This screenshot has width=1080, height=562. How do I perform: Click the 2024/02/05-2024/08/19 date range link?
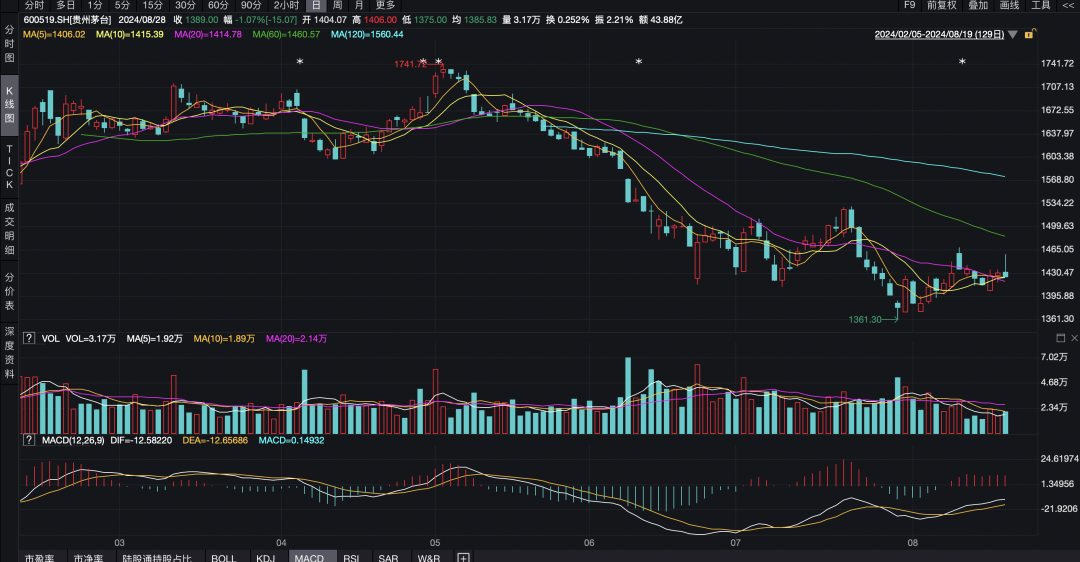coord(939,35)
